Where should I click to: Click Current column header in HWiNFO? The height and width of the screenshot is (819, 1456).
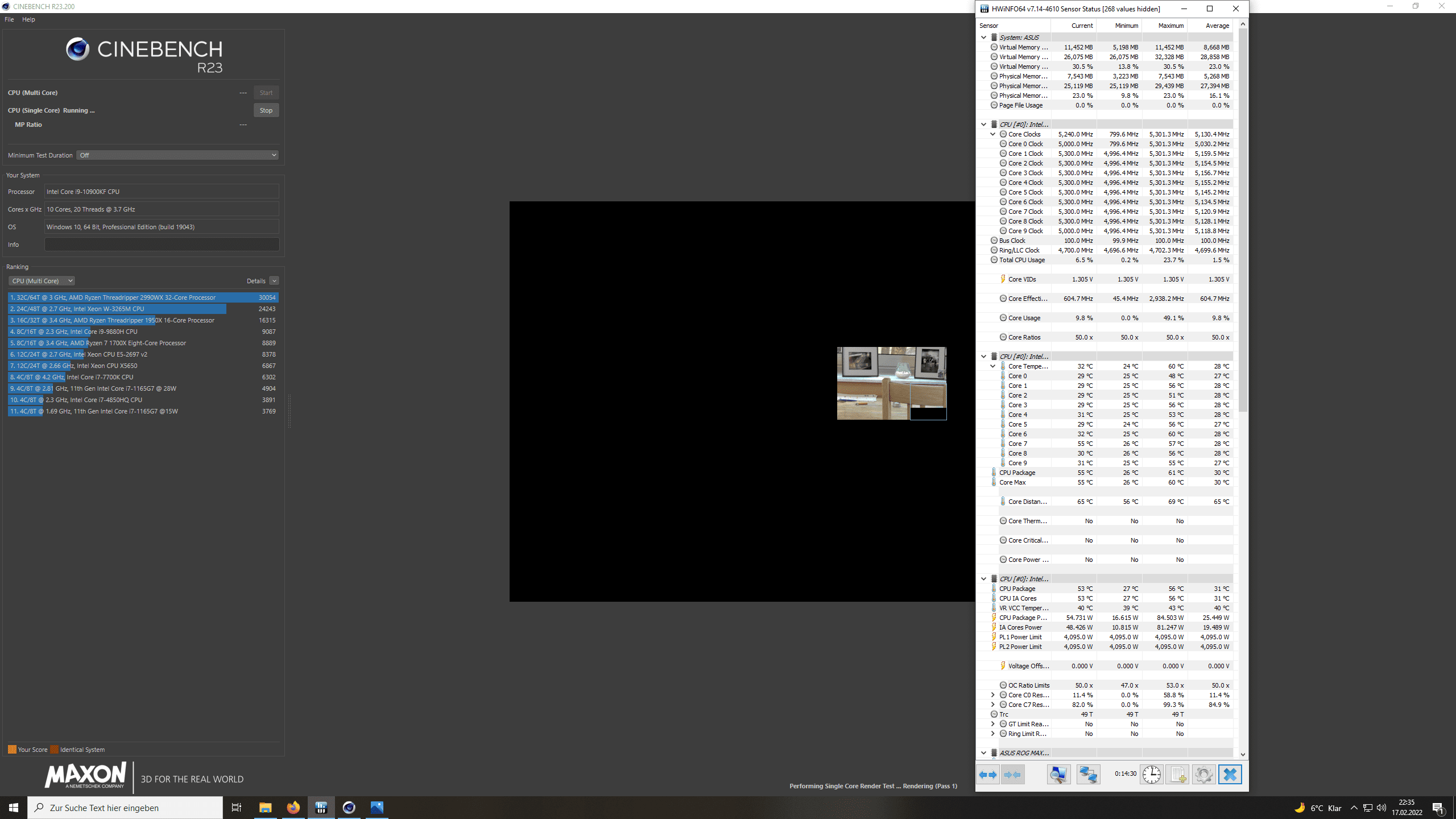[x=1073, y=26]
